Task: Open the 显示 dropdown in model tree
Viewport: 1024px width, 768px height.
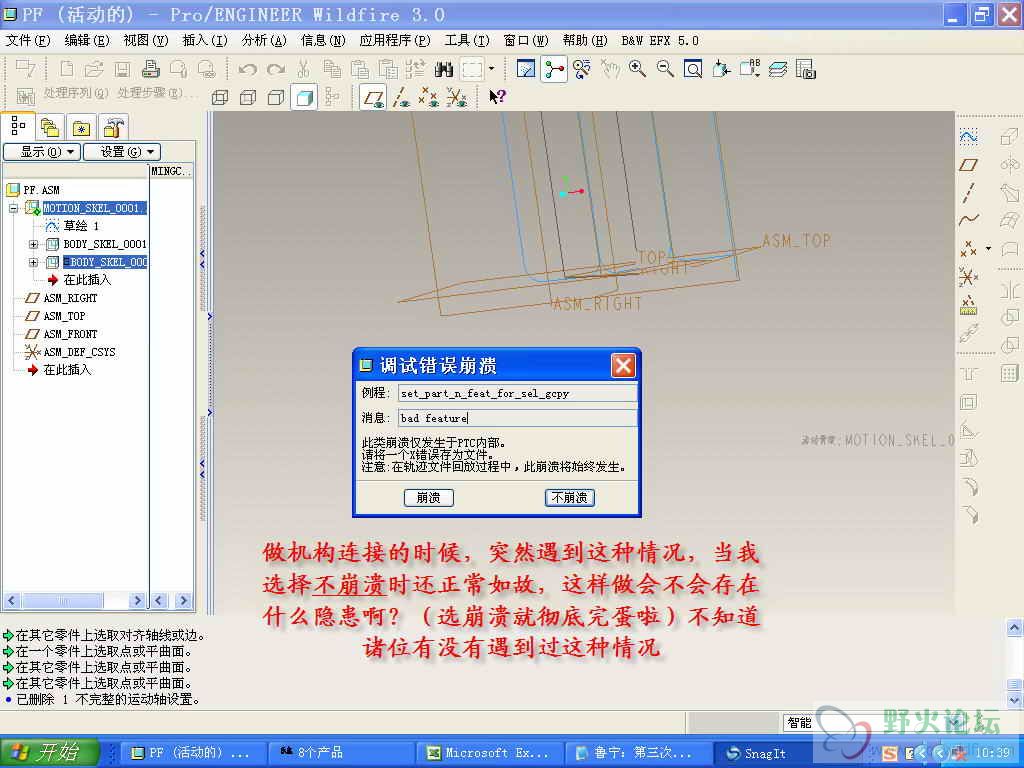Action: [x=42, y=152]
